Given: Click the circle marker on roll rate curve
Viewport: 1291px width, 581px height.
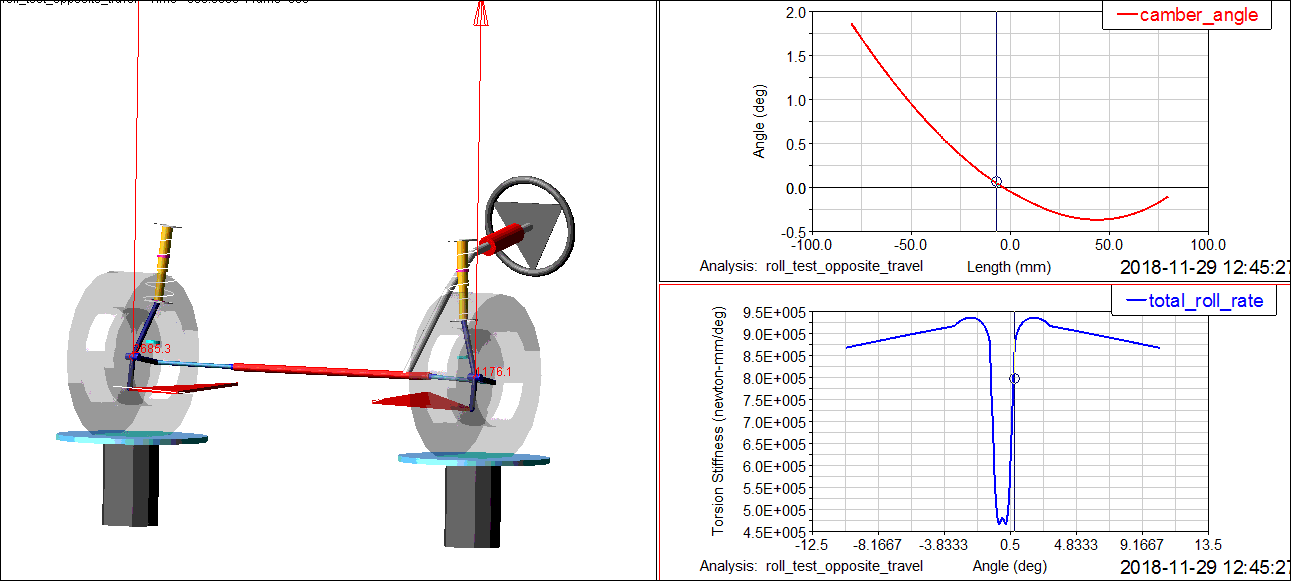Looking at the screenshot, I should tap(1014, 378).
